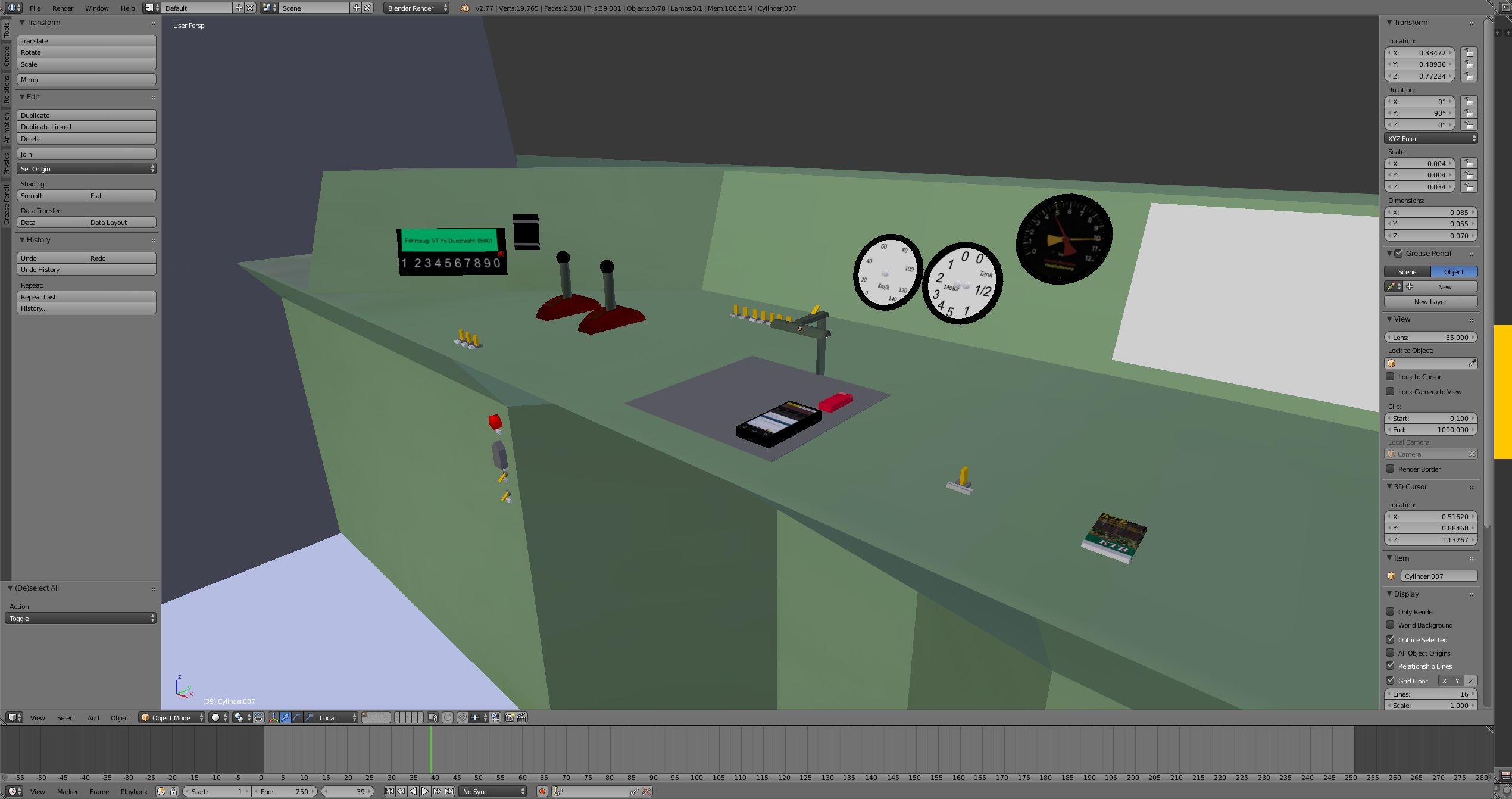Open the Object Mode dropdown

coord(172,717)
